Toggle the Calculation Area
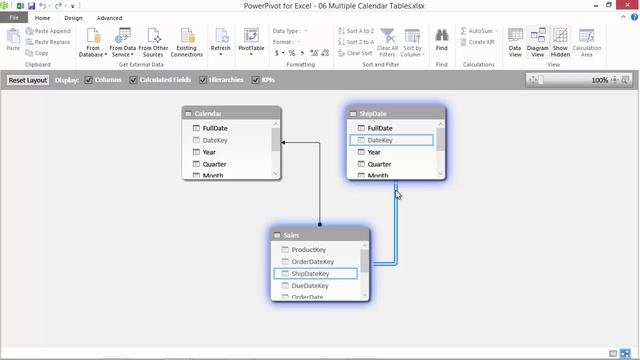 click(587, 42)
